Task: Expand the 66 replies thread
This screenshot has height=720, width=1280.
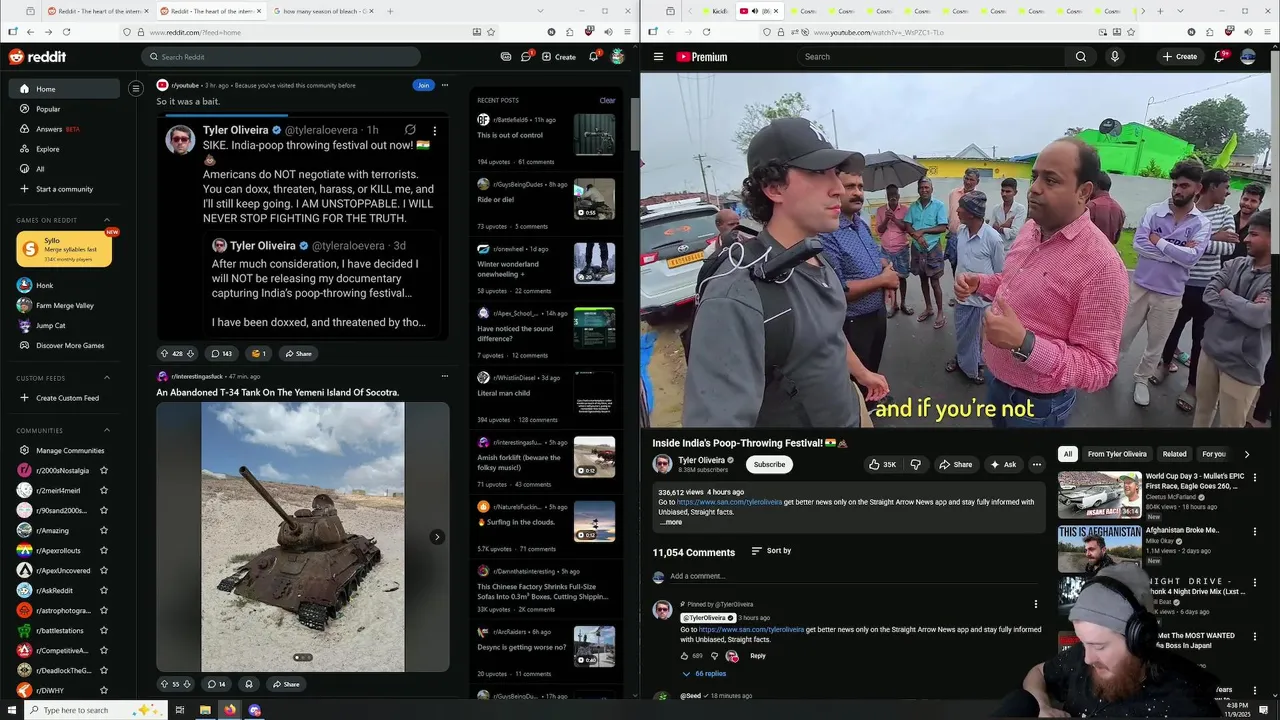Action: pyautogui.click(x=704, y=673)
